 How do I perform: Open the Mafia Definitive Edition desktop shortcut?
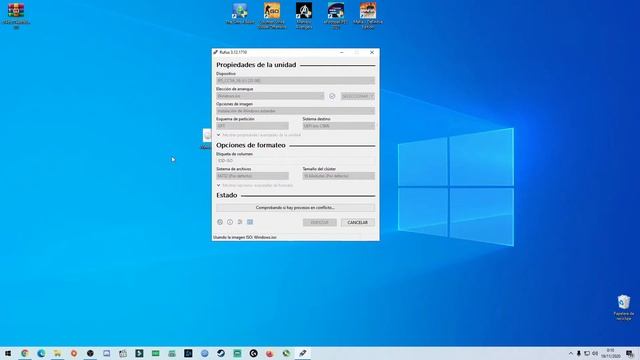(x=368, y=16)
